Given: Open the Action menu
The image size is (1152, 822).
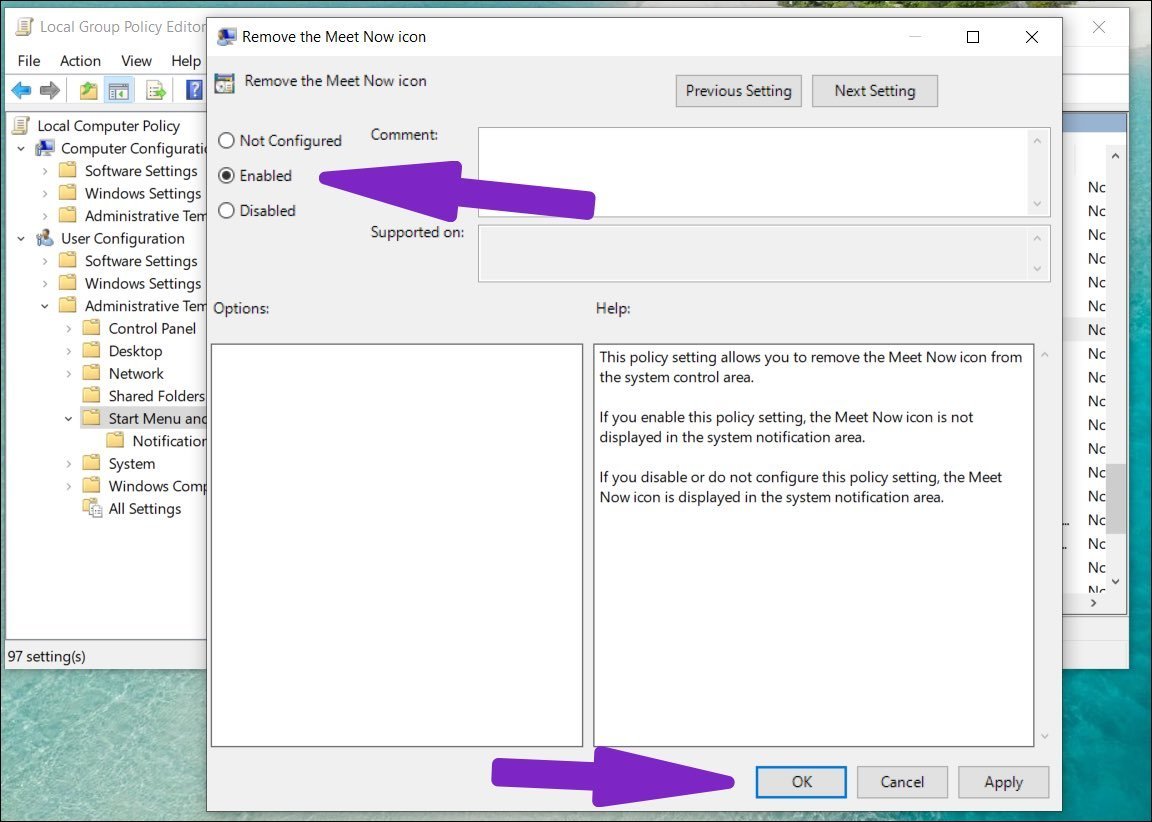Looking at the screenshot, I should [80, 60].
